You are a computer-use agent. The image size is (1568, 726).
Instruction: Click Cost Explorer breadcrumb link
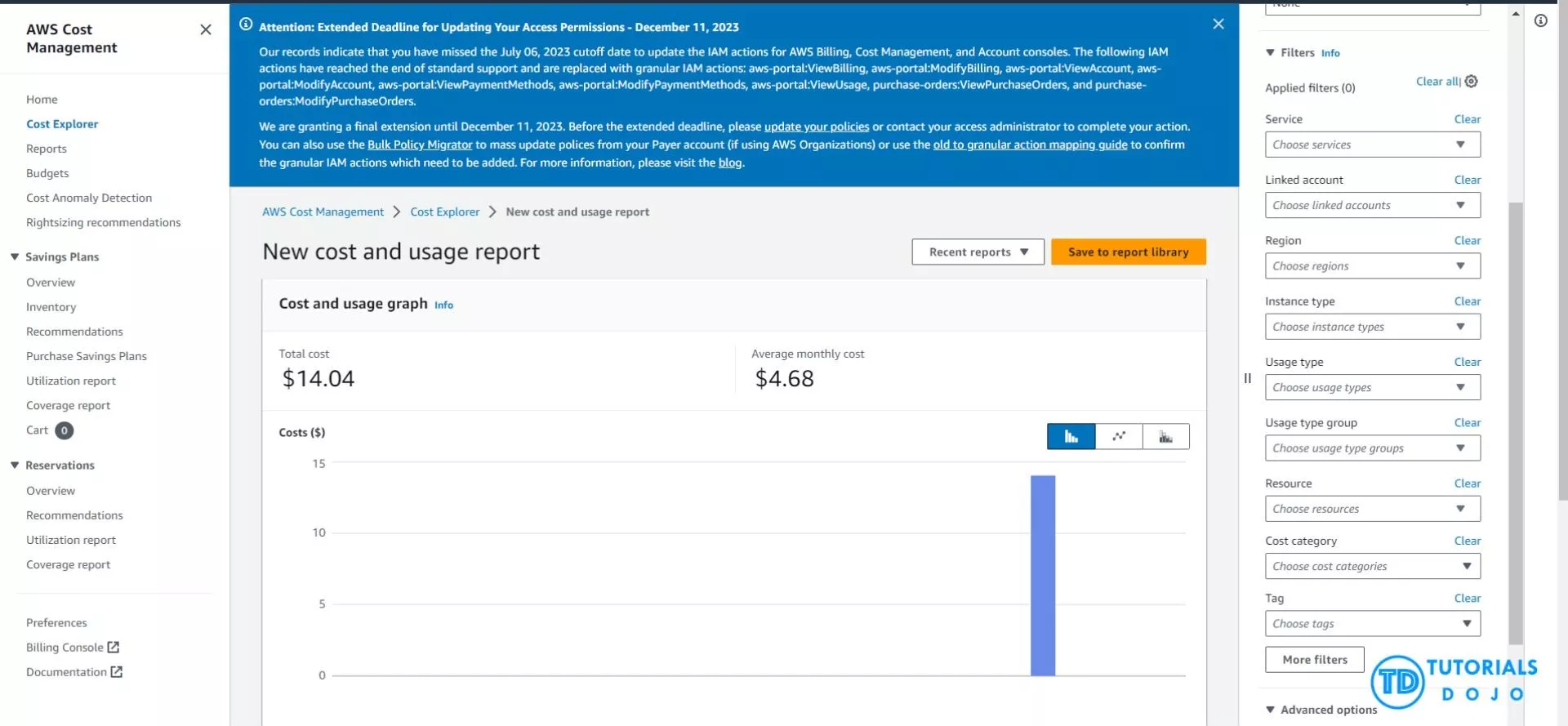445,212
